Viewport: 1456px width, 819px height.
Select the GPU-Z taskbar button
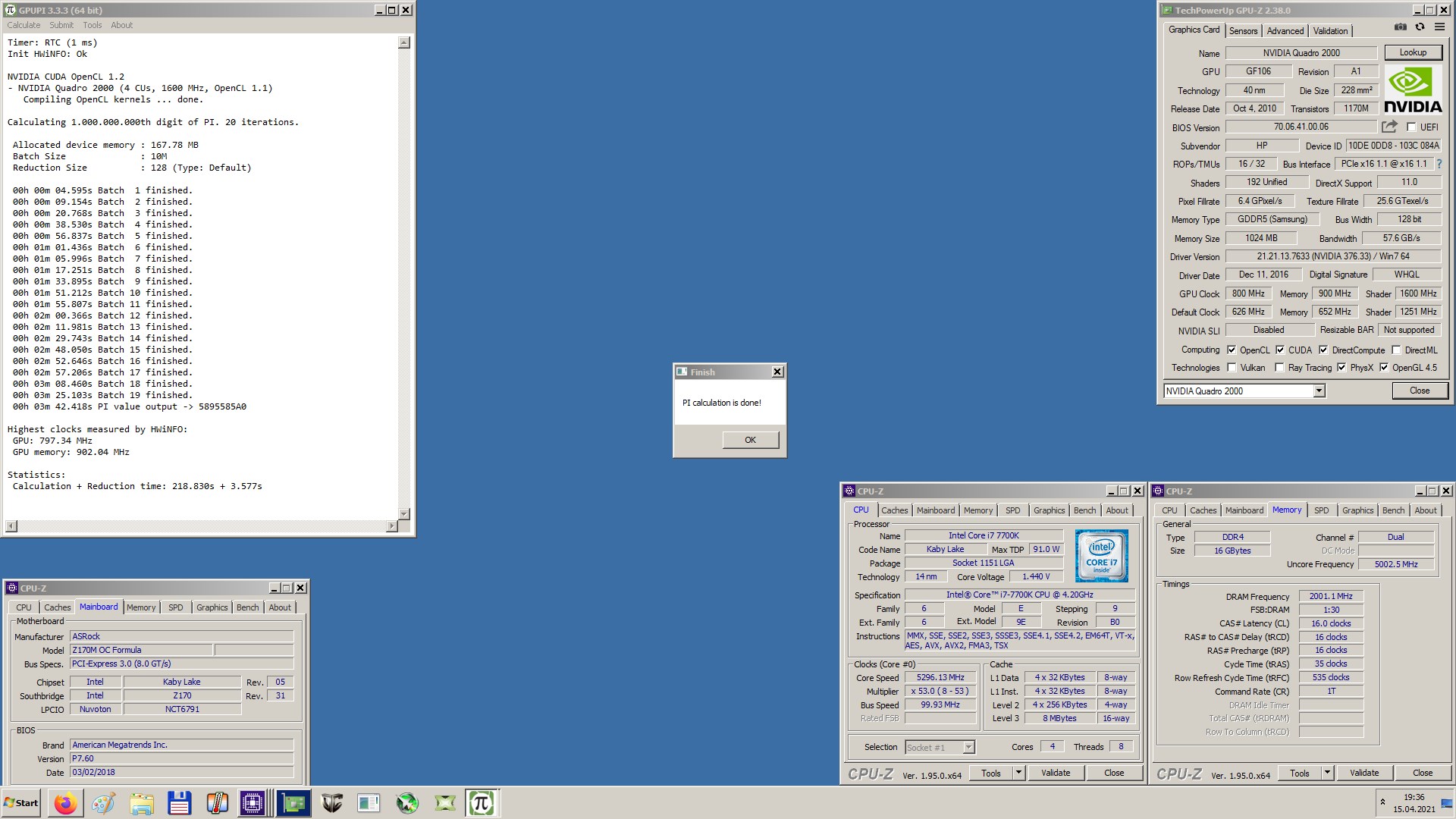point(293,803)
